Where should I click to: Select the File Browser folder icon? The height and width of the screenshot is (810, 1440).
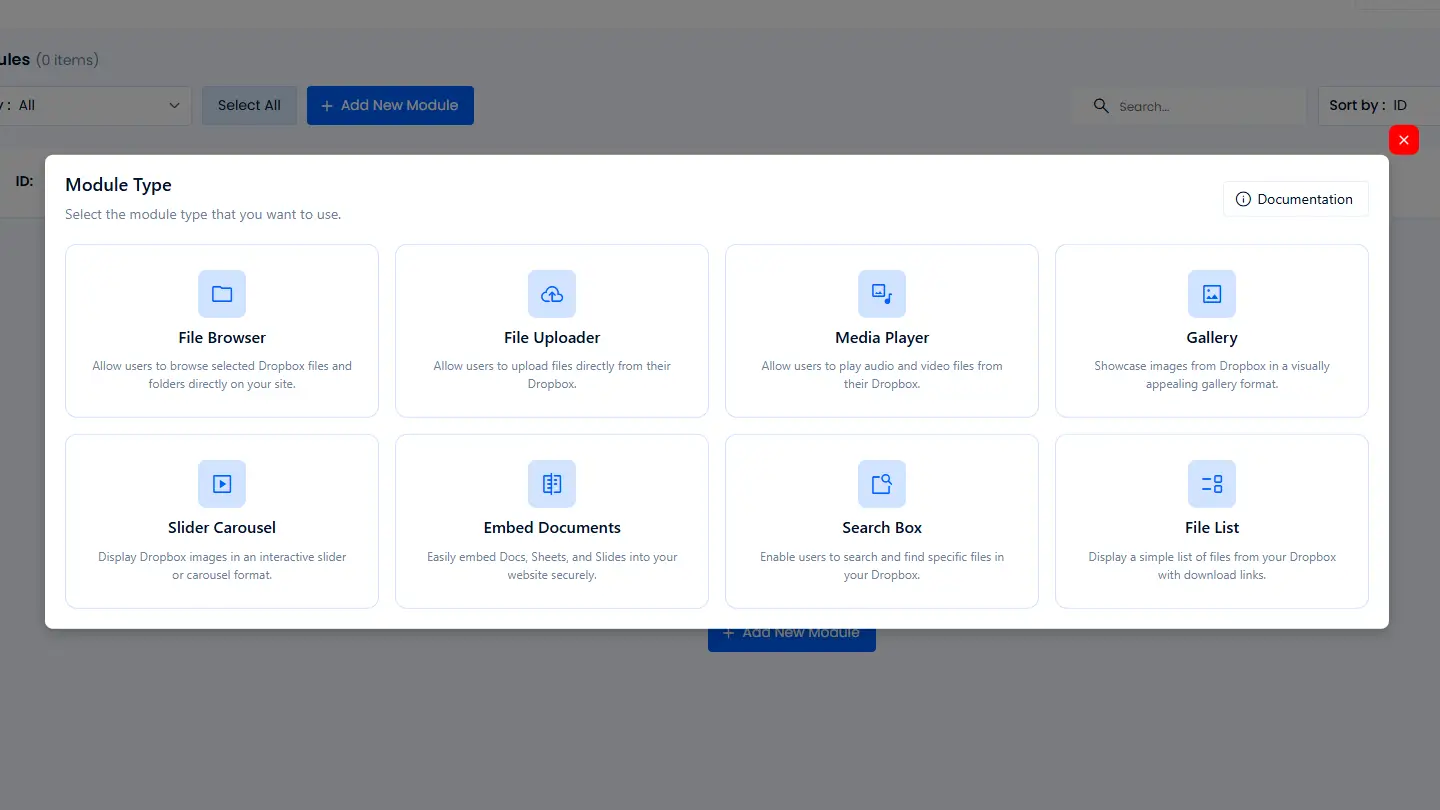click(221, 293)
